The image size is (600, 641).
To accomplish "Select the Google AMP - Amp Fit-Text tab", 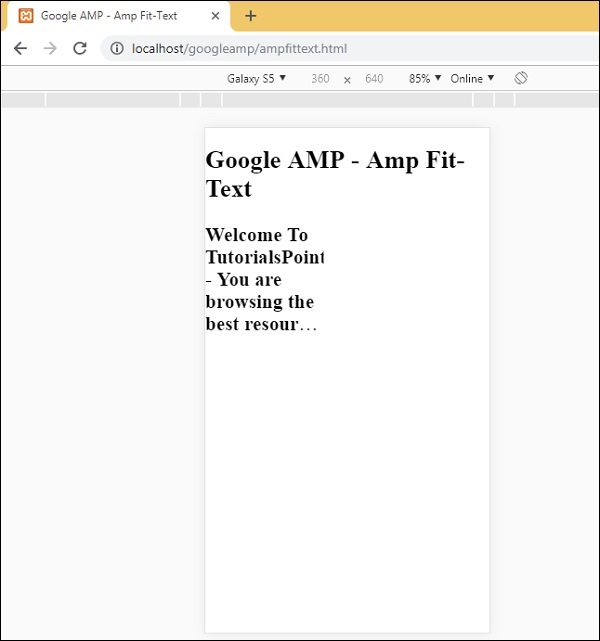I will click(x=118, y=16).
